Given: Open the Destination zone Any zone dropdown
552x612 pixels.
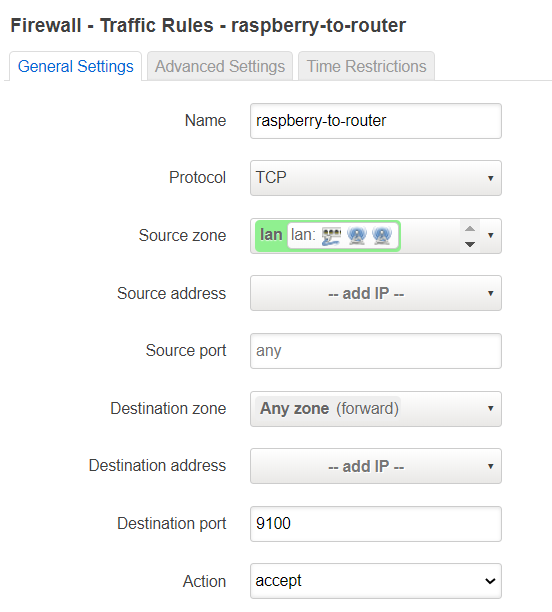Looking at the screenshot, I should (x=376, y=409).
